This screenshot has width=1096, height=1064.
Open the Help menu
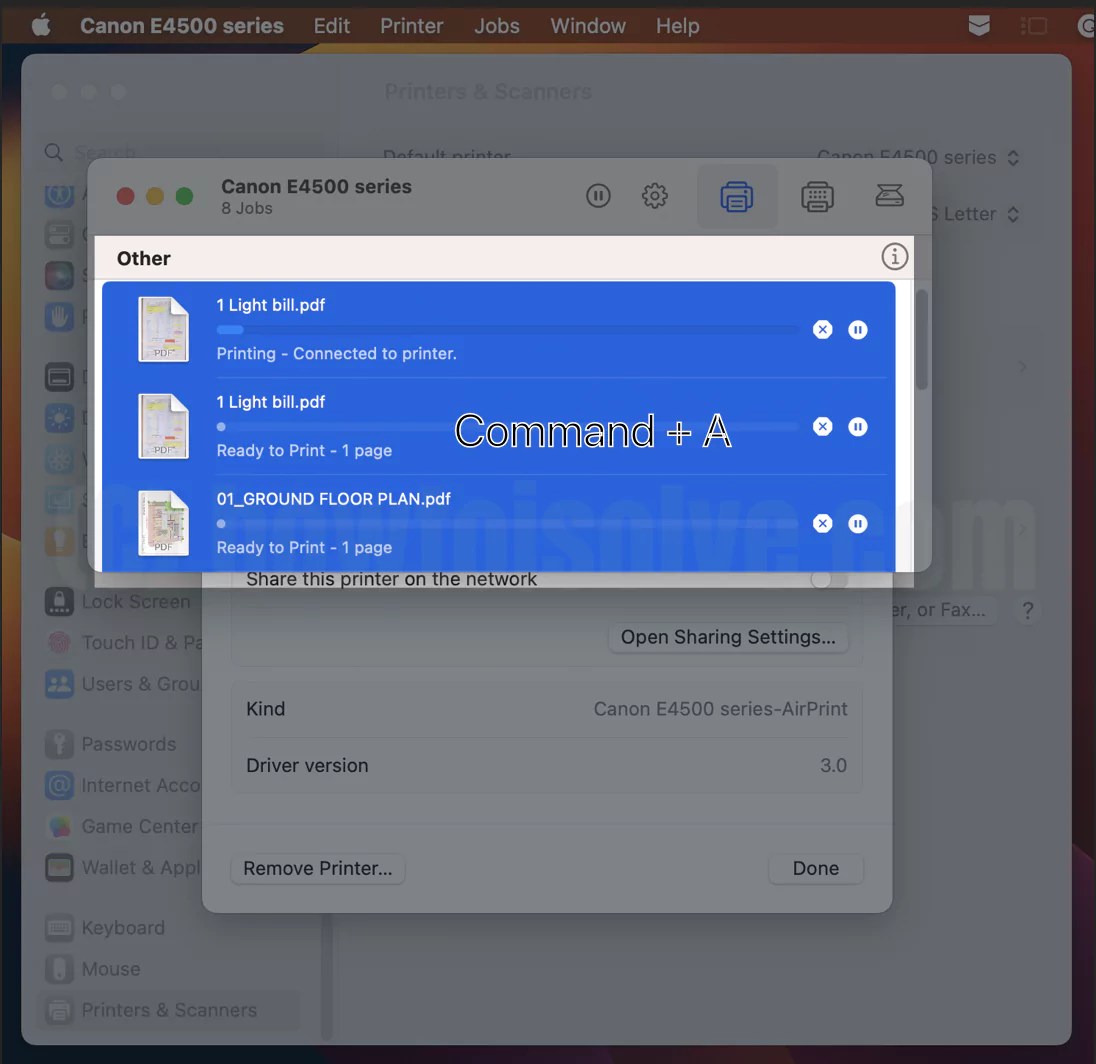[x=677, y=26]
